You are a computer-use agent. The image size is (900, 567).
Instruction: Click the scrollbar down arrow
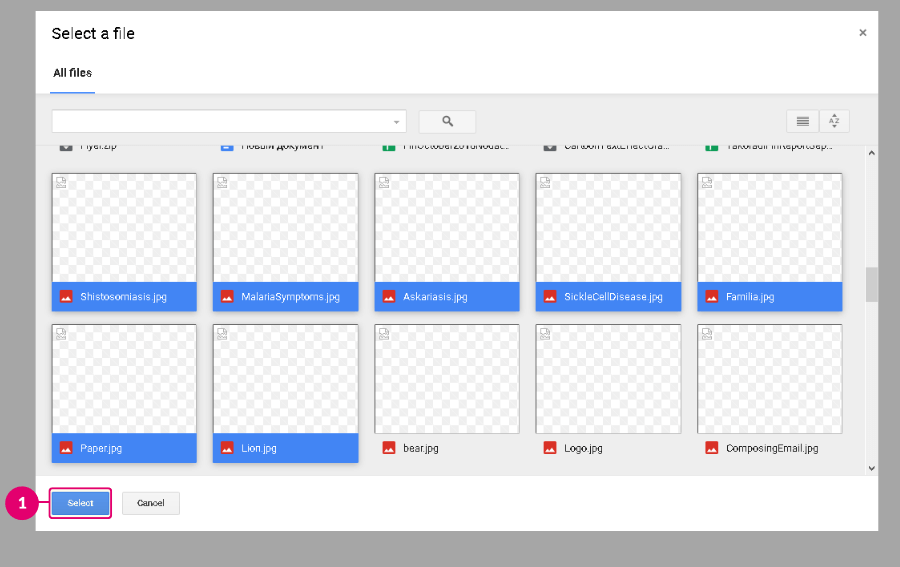[871, 468]
